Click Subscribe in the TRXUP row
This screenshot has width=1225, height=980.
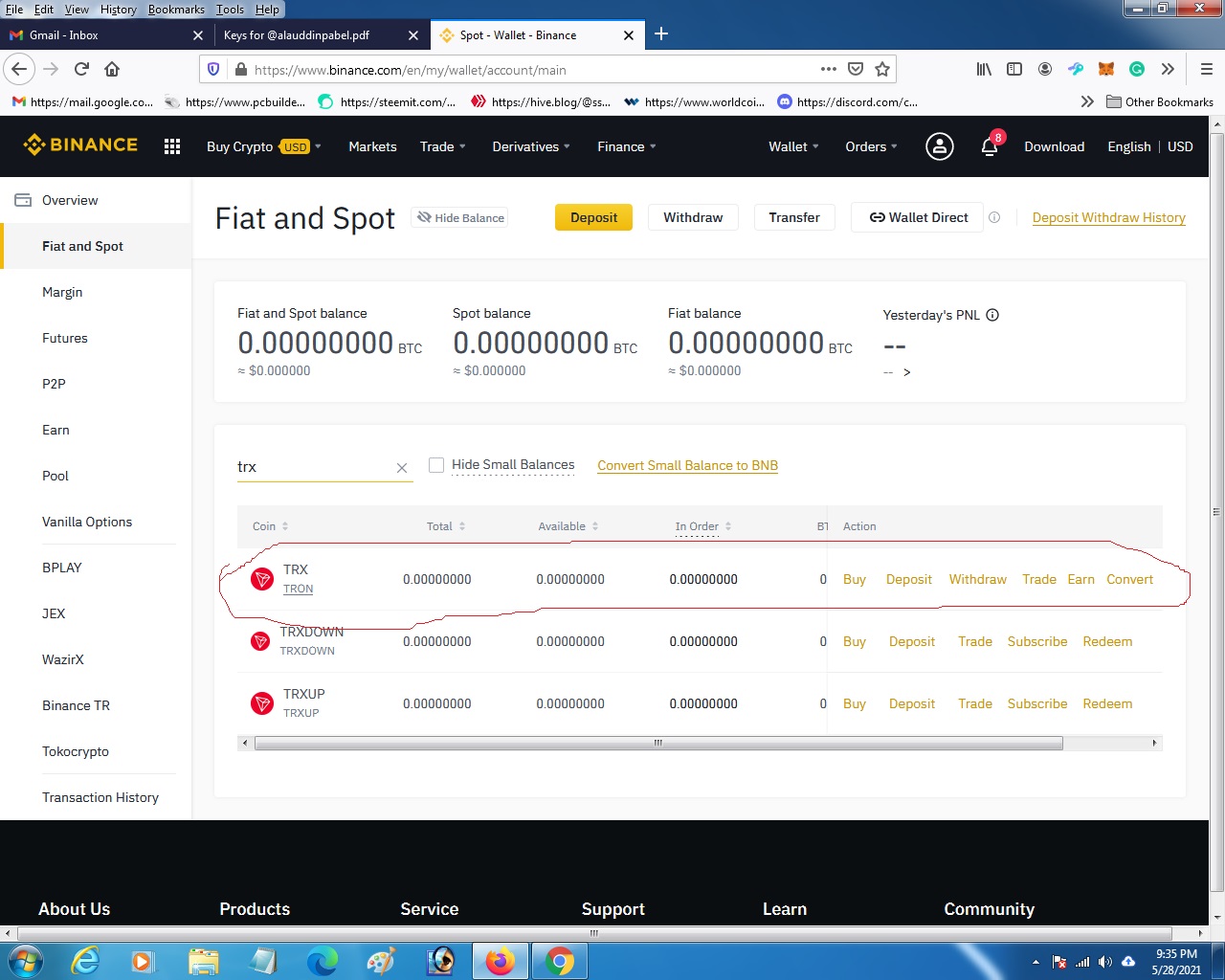[x=1036, y=703]
